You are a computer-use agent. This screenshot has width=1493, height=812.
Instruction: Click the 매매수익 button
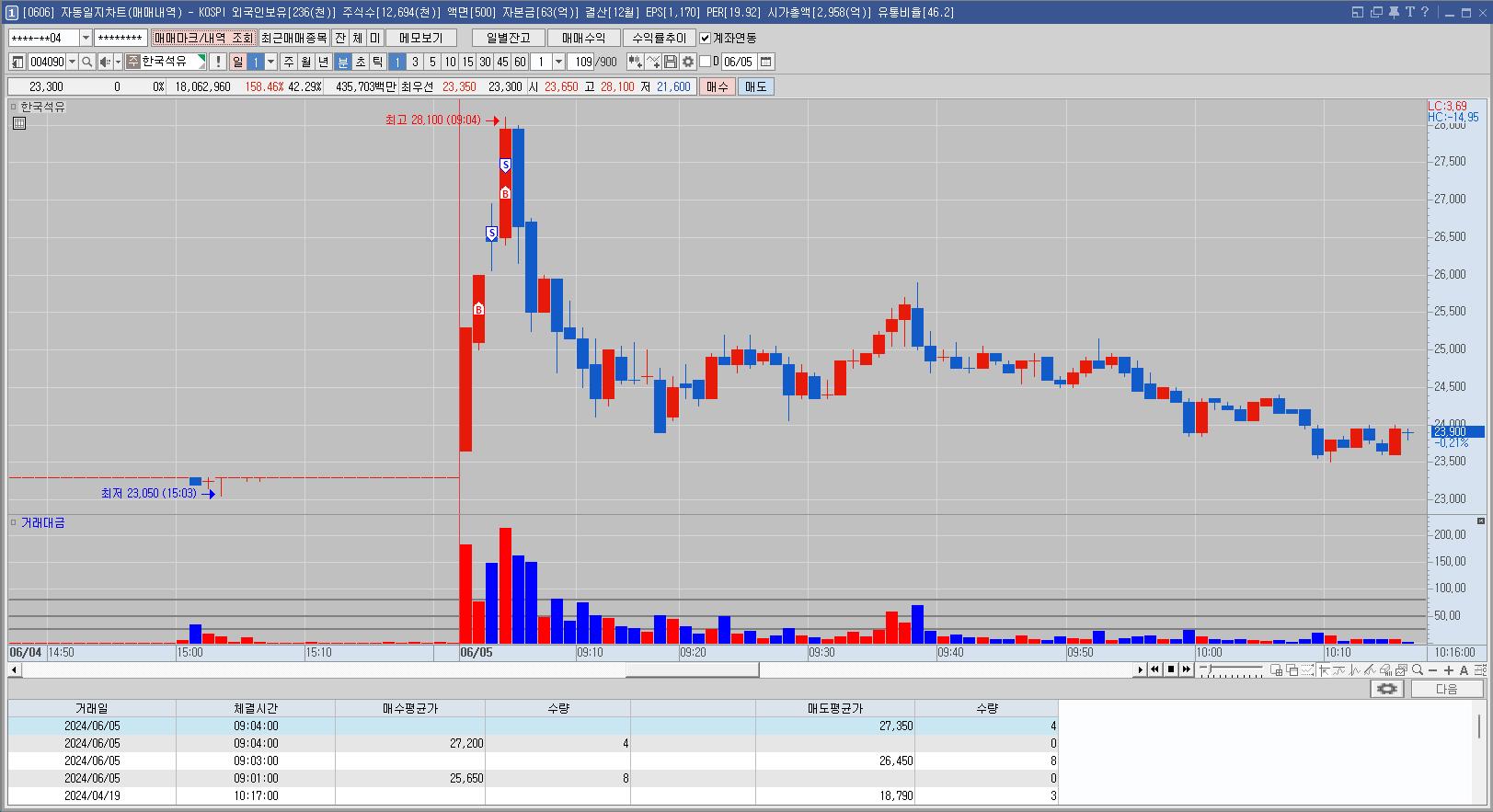583,38
